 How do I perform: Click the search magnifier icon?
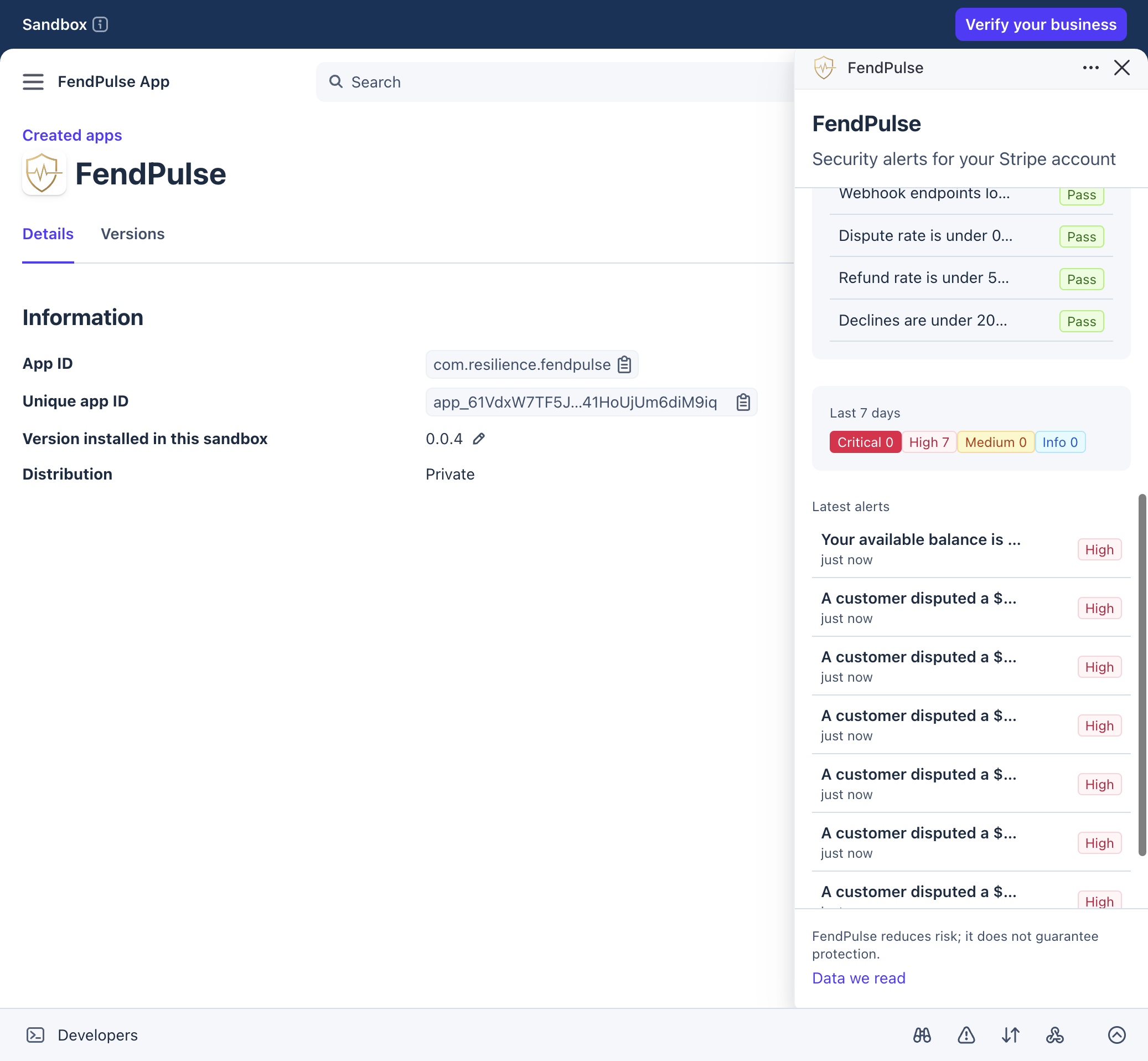click(336, 82)
